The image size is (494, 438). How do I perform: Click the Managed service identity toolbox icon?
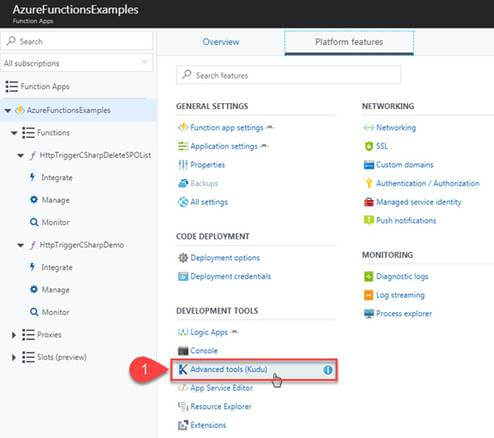point(369,202)
